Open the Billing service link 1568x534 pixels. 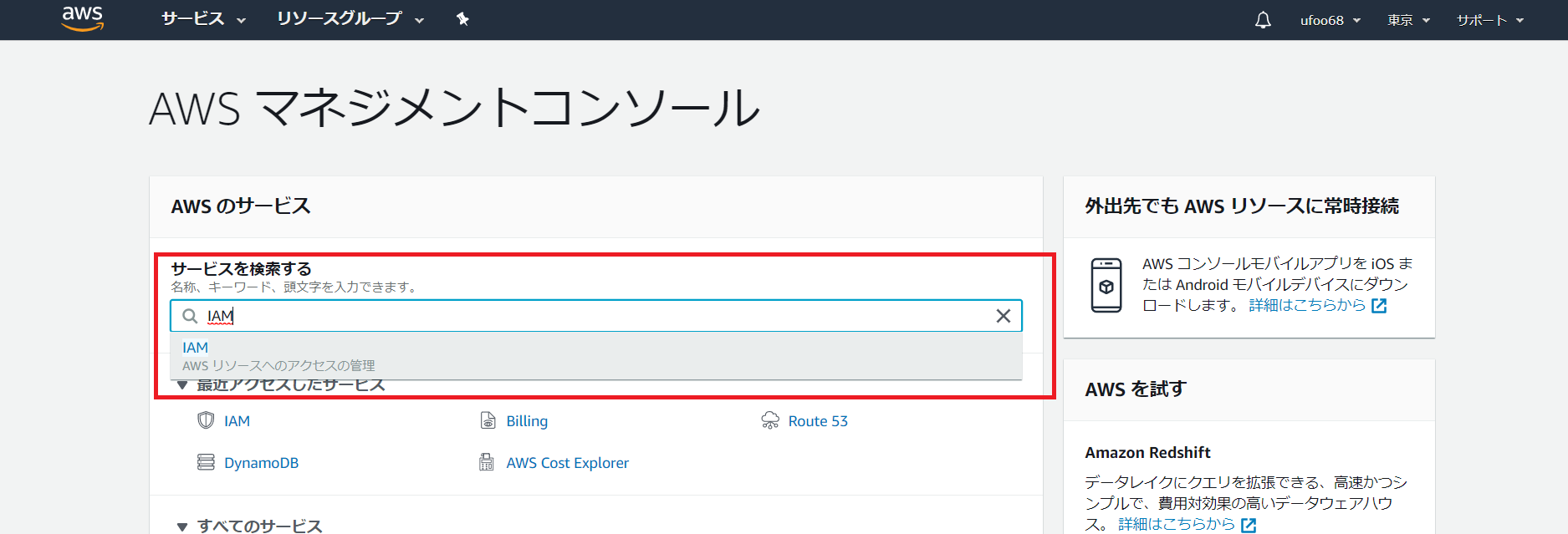click(527, 421)
